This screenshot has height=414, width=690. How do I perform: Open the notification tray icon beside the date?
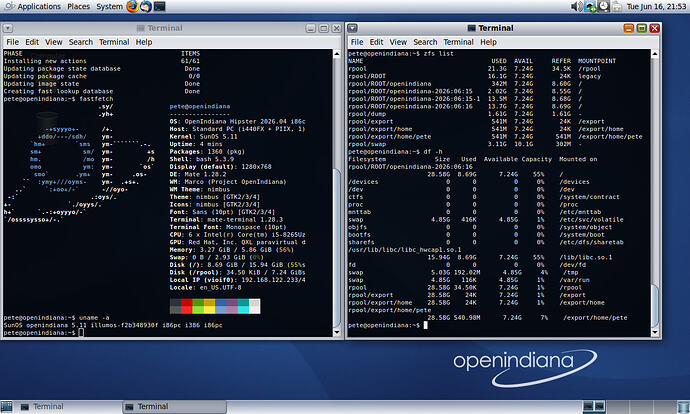(617, 6)
